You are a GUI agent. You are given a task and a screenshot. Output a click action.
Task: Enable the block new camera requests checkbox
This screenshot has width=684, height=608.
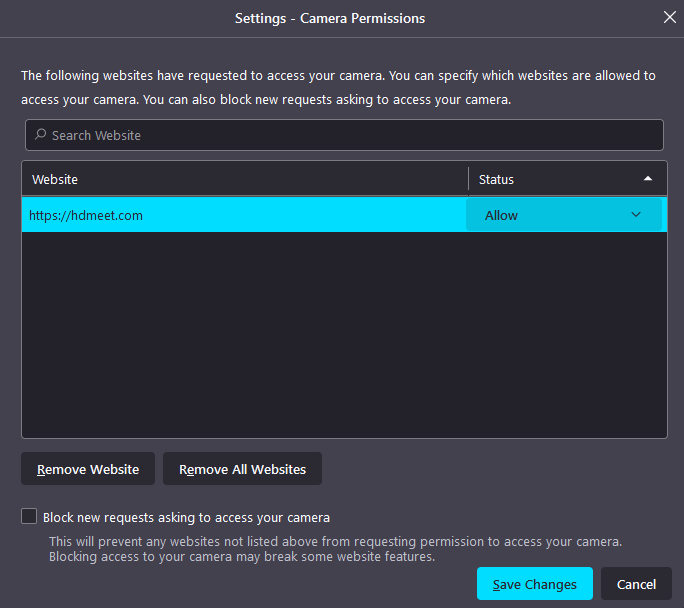pos(29,516)
